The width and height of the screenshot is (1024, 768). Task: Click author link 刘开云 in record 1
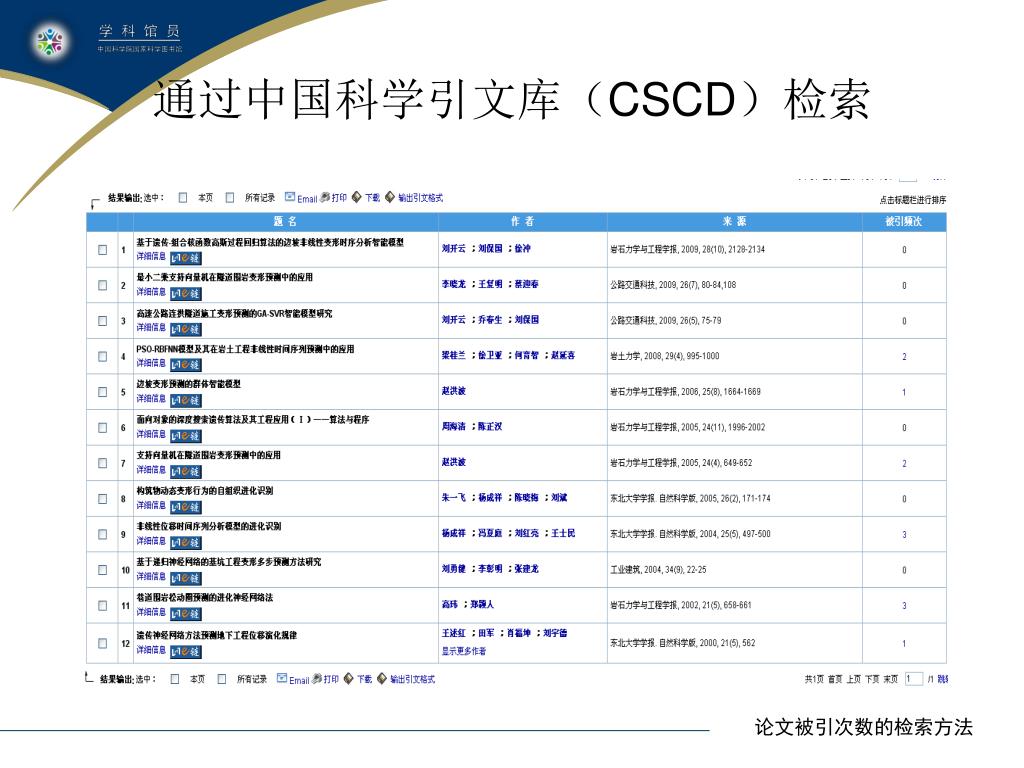click(x=454, y=248)
